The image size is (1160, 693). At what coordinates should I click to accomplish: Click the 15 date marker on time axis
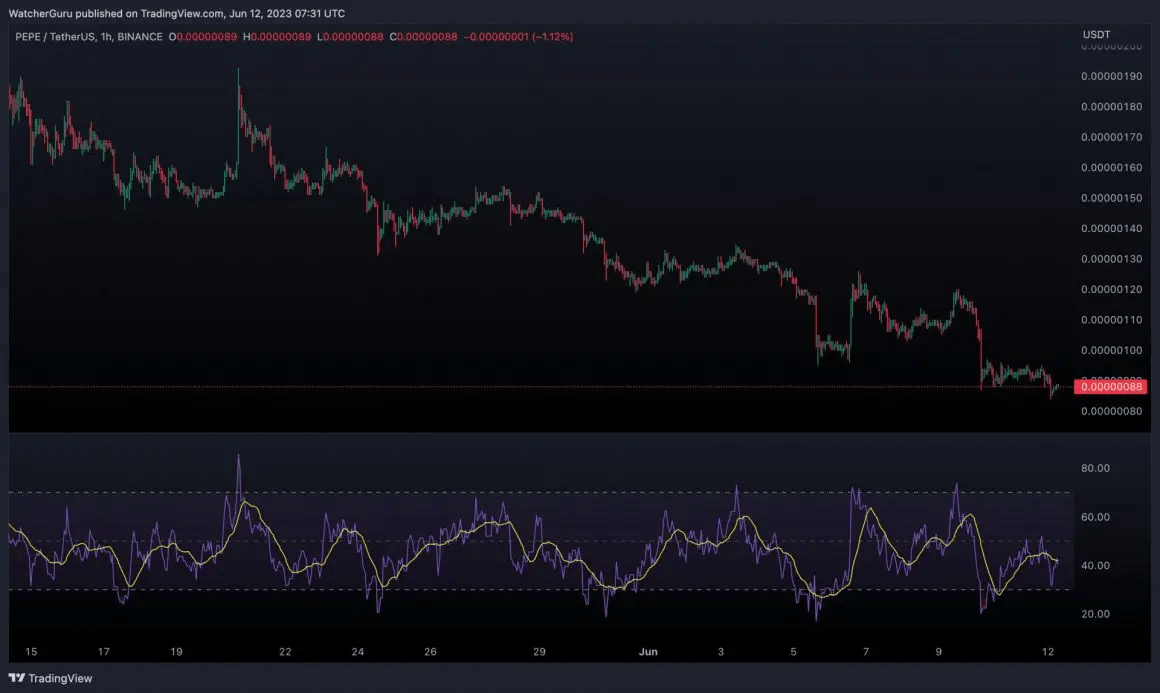pos(31,652)
